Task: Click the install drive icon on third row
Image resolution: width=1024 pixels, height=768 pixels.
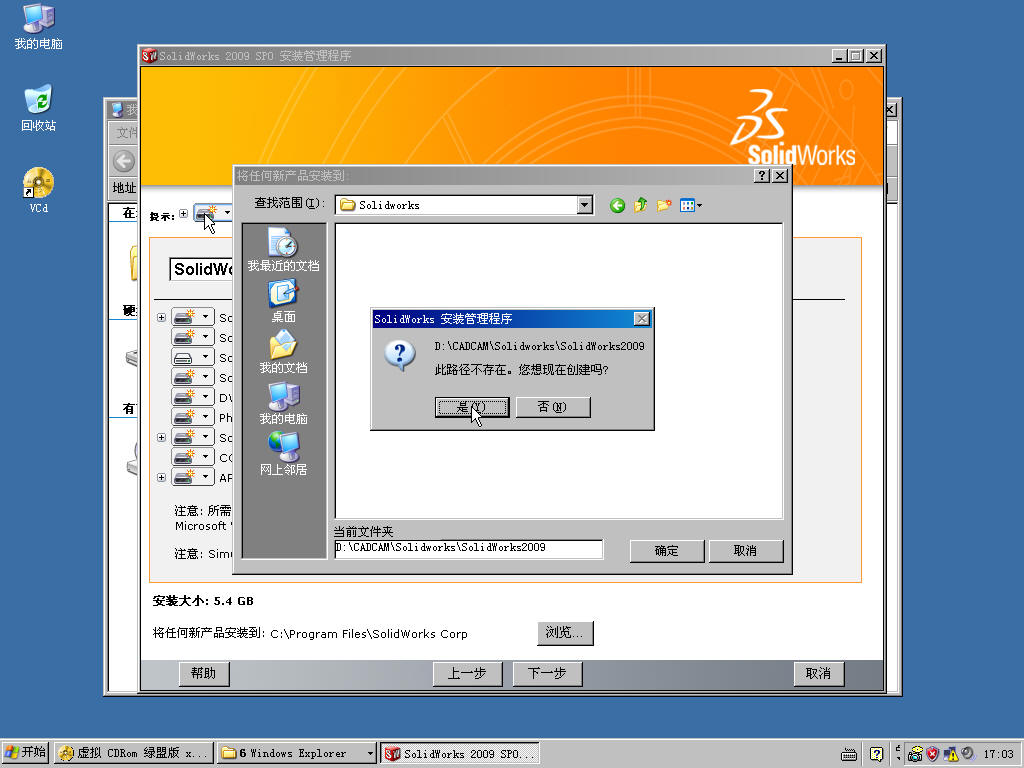Action: click(184, 357)
